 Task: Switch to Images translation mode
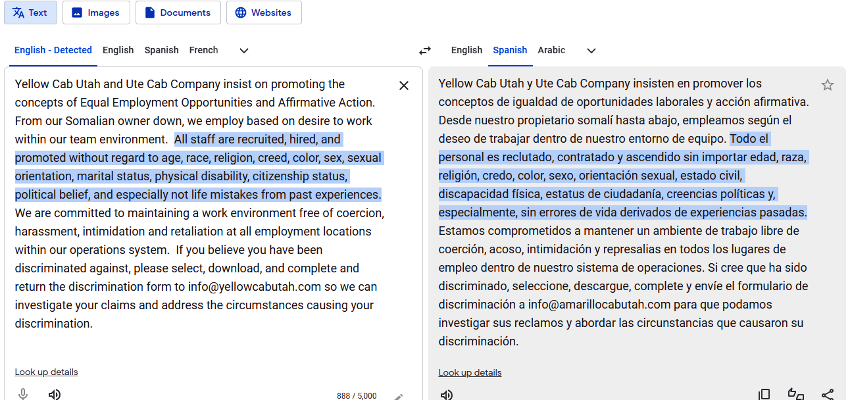click(96, 13)
